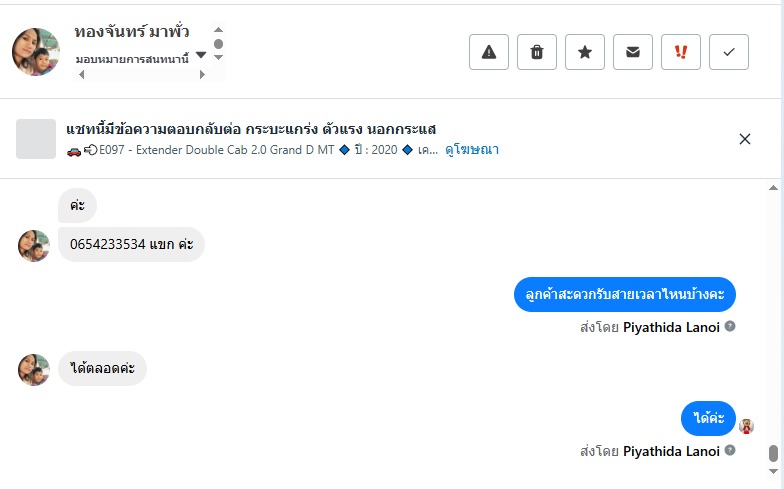Click the warning triangle spam button
Screen dimensions: 784x489
point(489,52)
